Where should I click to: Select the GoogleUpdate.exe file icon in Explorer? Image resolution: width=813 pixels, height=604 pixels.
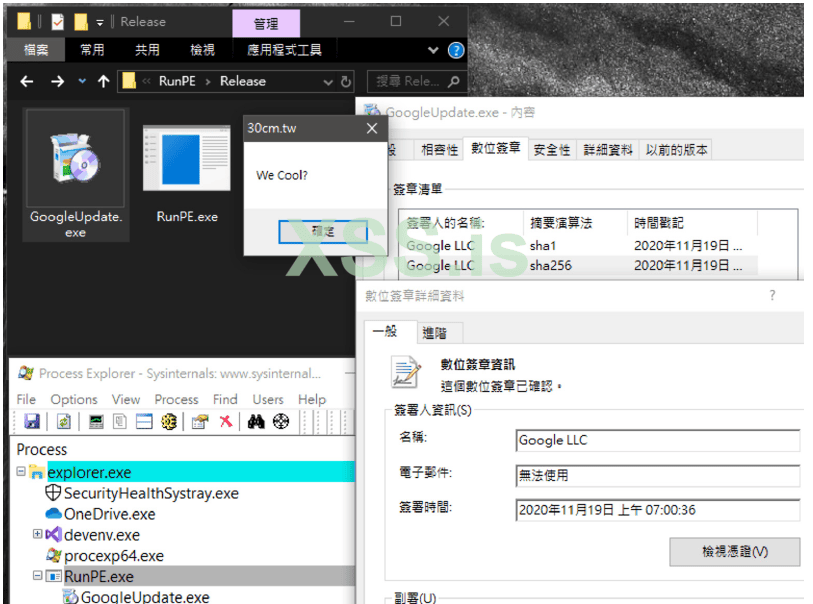click(x=76, y=174)
